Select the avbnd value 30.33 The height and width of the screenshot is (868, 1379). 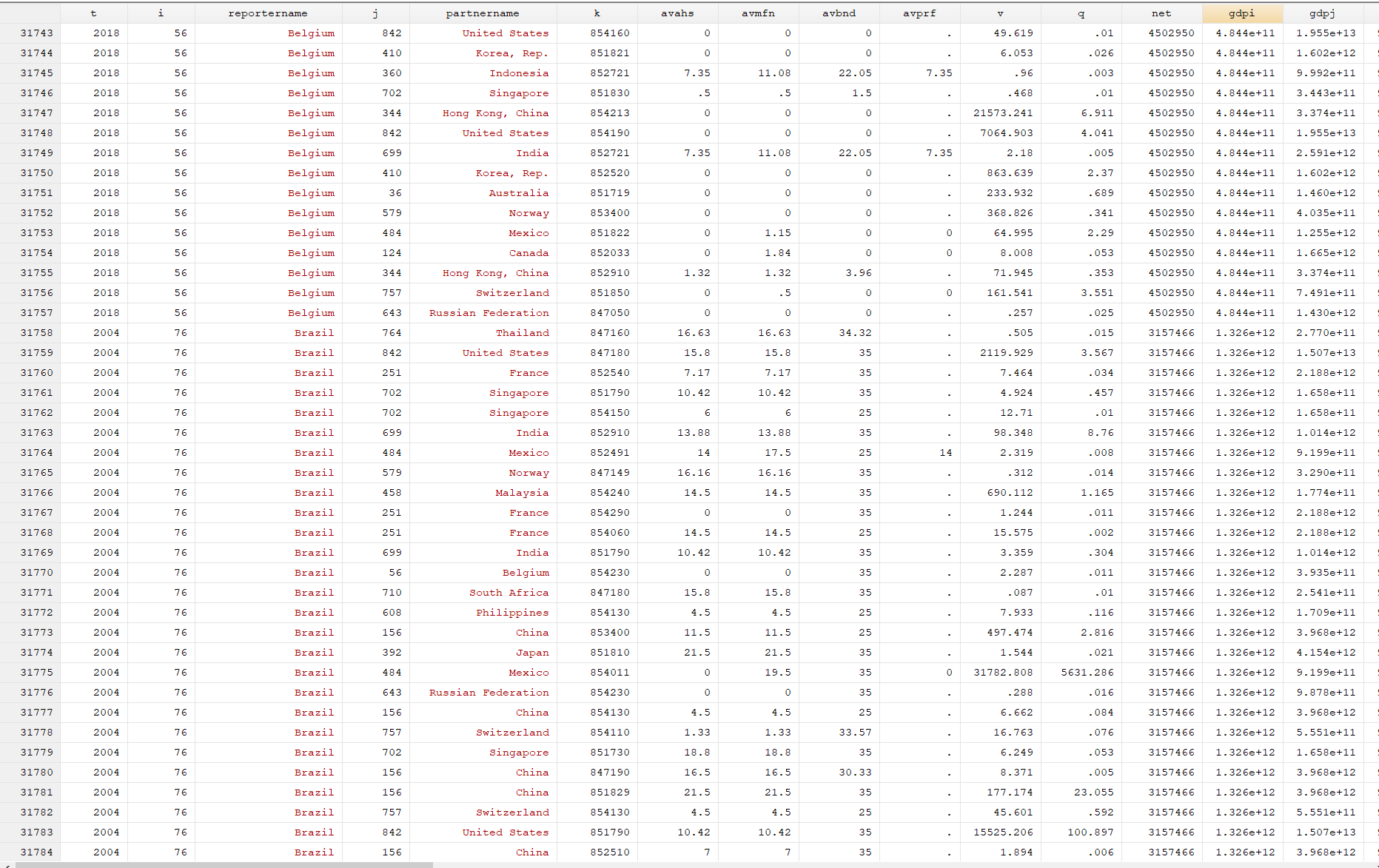tap(855, 773)
